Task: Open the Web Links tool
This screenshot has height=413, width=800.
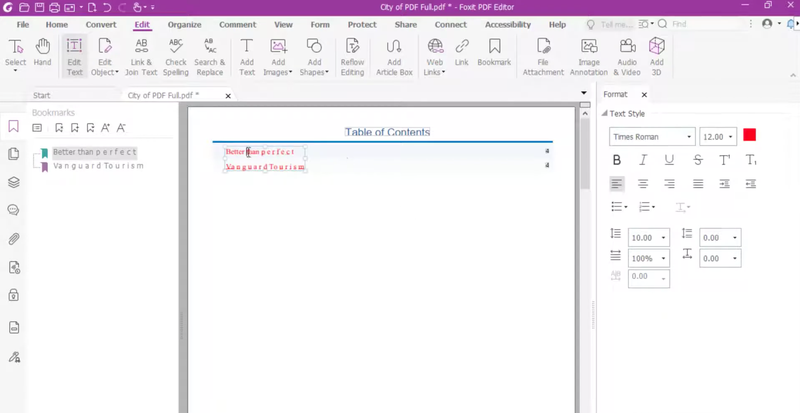Action: tap(435, 57)
